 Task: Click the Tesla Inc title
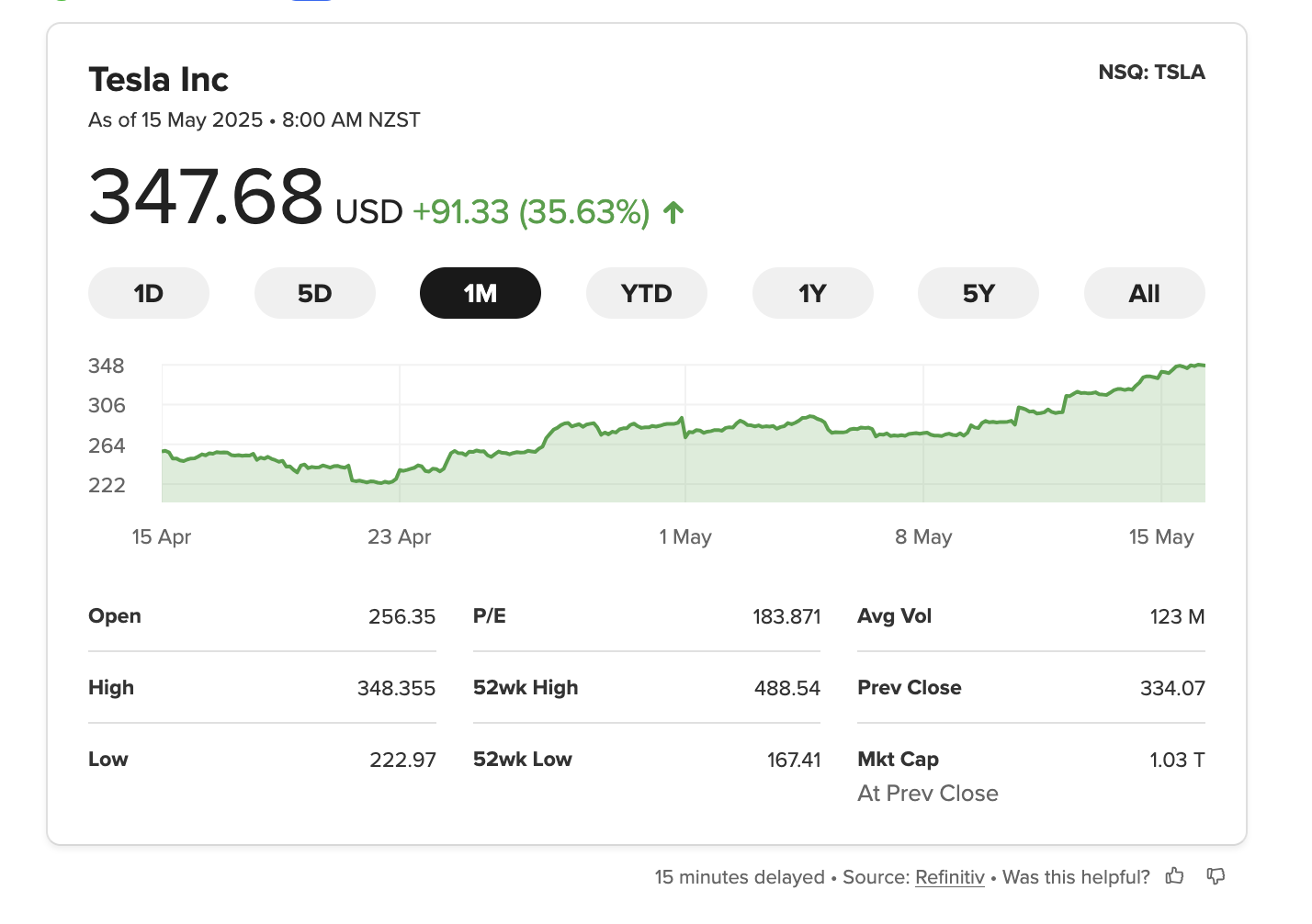point(158,80)
